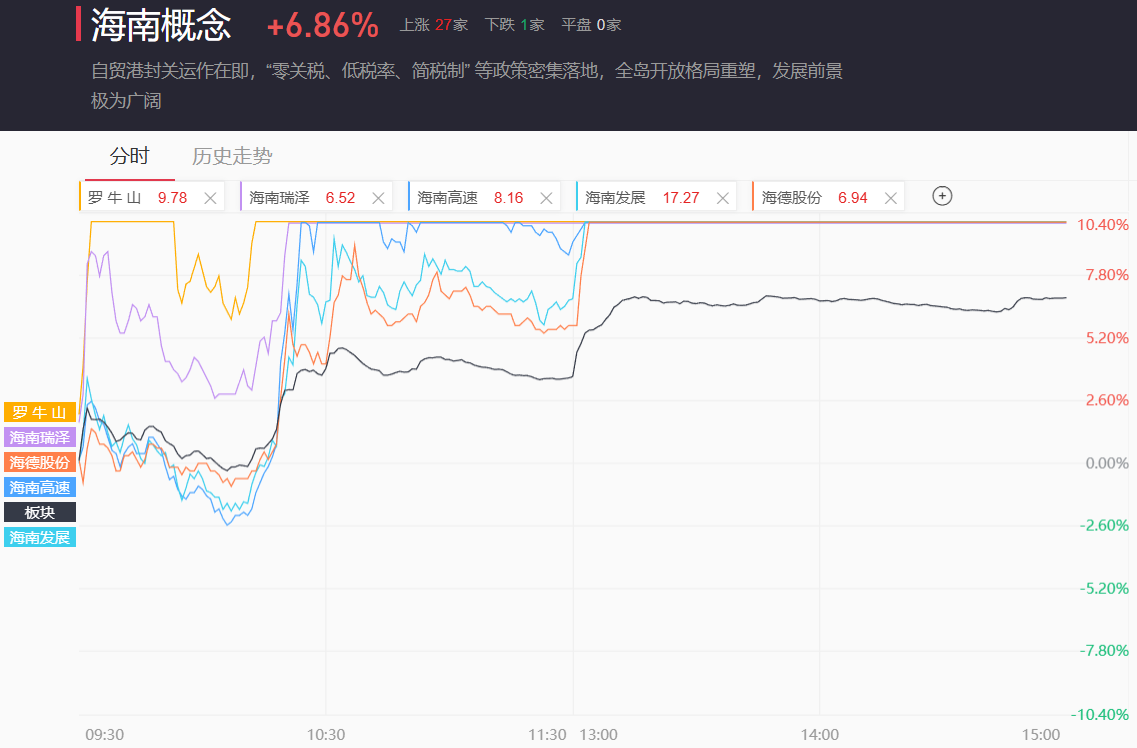This screenshot has width=1137, height=748.
Task: Click the 海南概念 sector title
Action: (161, 25)
